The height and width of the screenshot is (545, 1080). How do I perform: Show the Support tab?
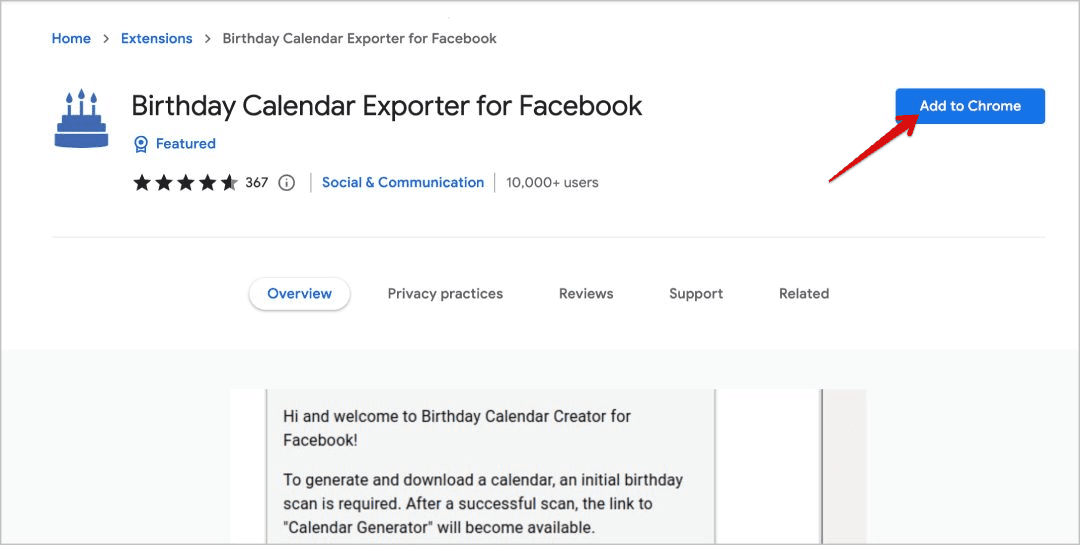point(696,294)
